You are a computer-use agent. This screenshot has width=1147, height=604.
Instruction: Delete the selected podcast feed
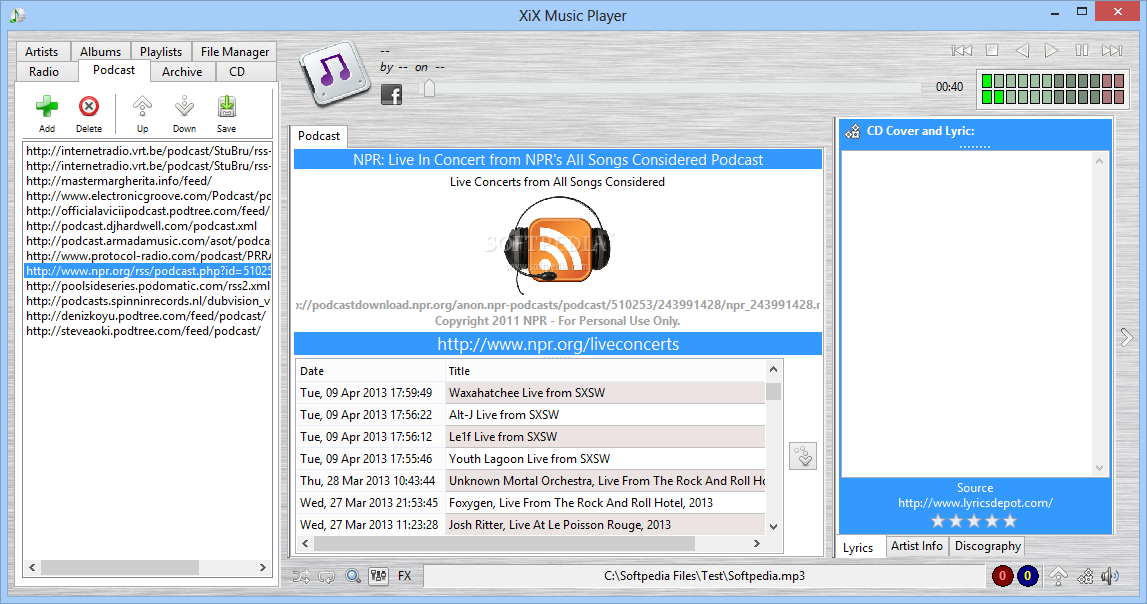coord(89,113)
